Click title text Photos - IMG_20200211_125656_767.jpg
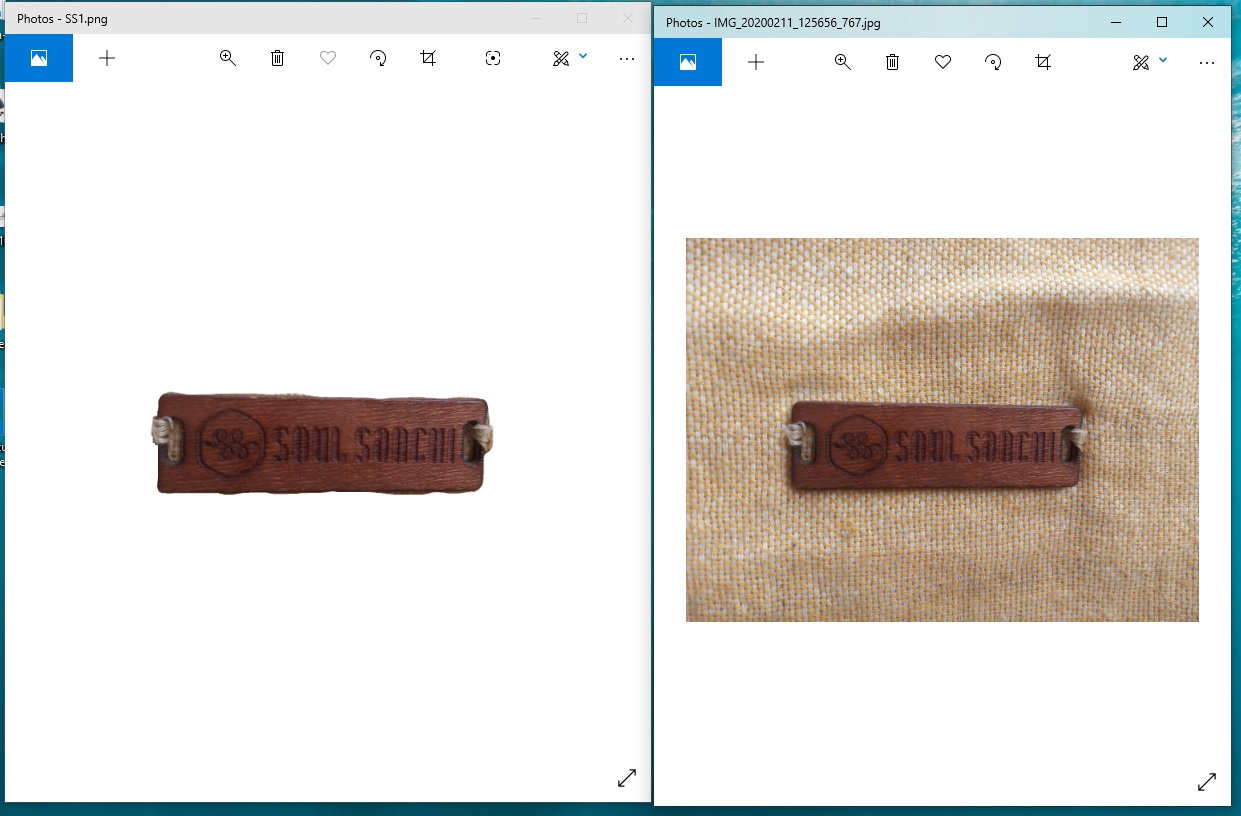The height and width of the screenshot is (816, 1241). tap(773, 23)
